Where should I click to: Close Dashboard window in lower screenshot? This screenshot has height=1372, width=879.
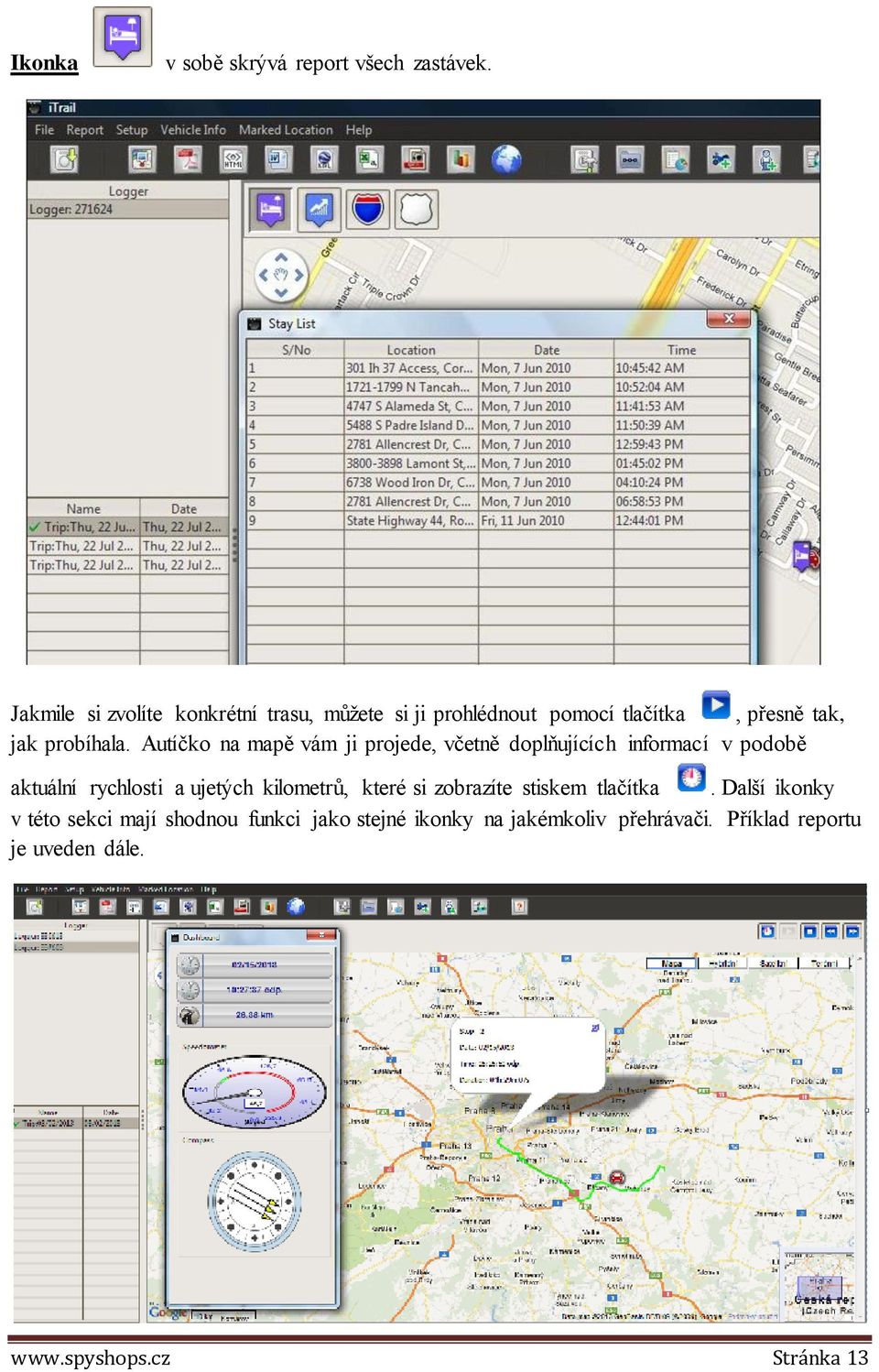pyautogui.click(x=321, y=936)
